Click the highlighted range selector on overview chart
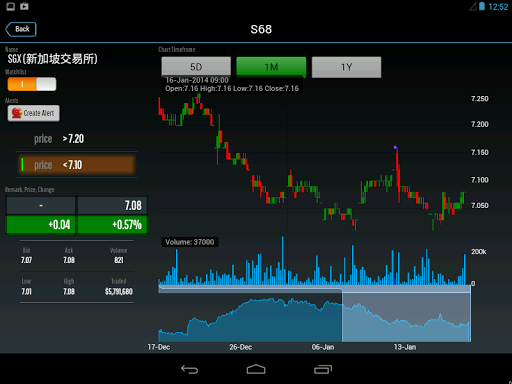Screen dimensions: 512x384 406,317
